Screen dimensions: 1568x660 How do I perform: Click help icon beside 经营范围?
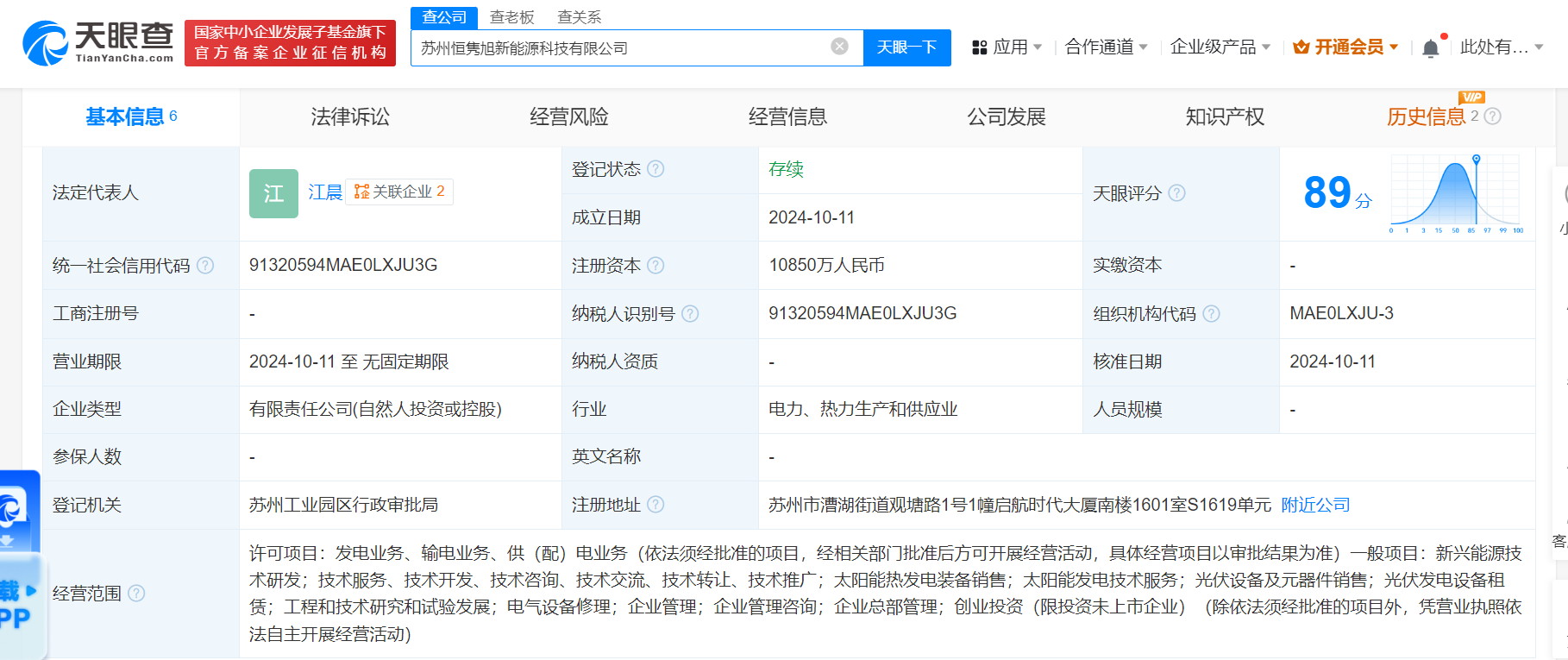pos(136,594)
